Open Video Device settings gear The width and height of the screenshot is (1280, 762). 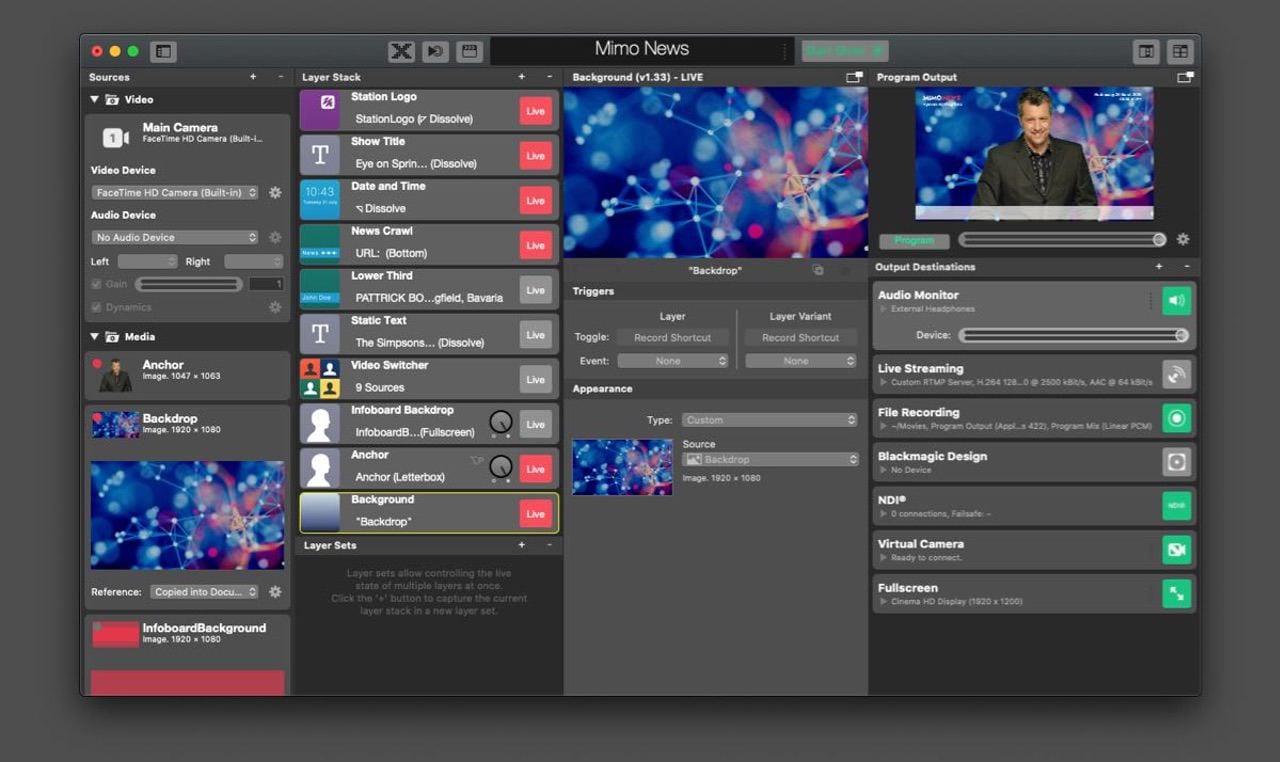click(275, 193)
